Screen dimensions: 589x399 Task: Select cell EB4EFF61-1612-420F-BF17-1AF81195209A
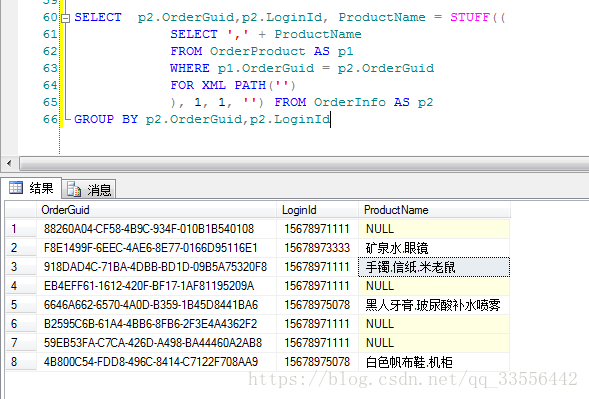[156, 286]
